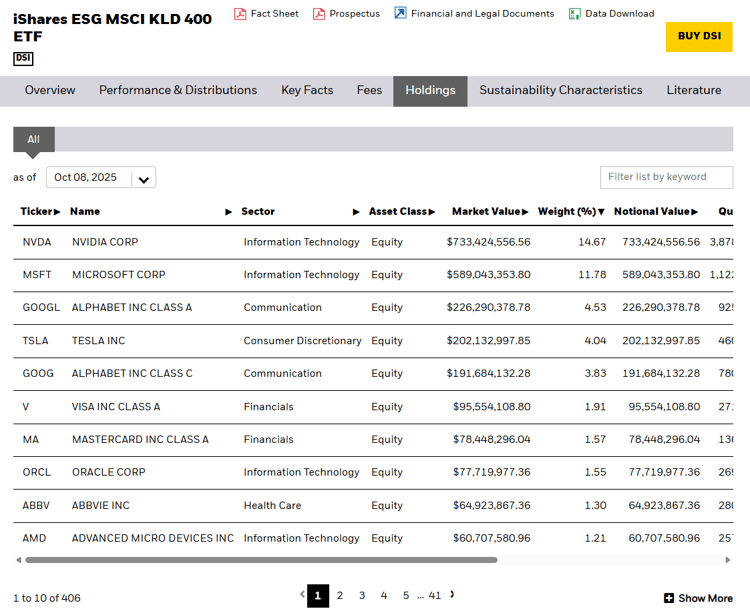Click the Data Download link
This screenshot has width=750, height=609.
619,13
